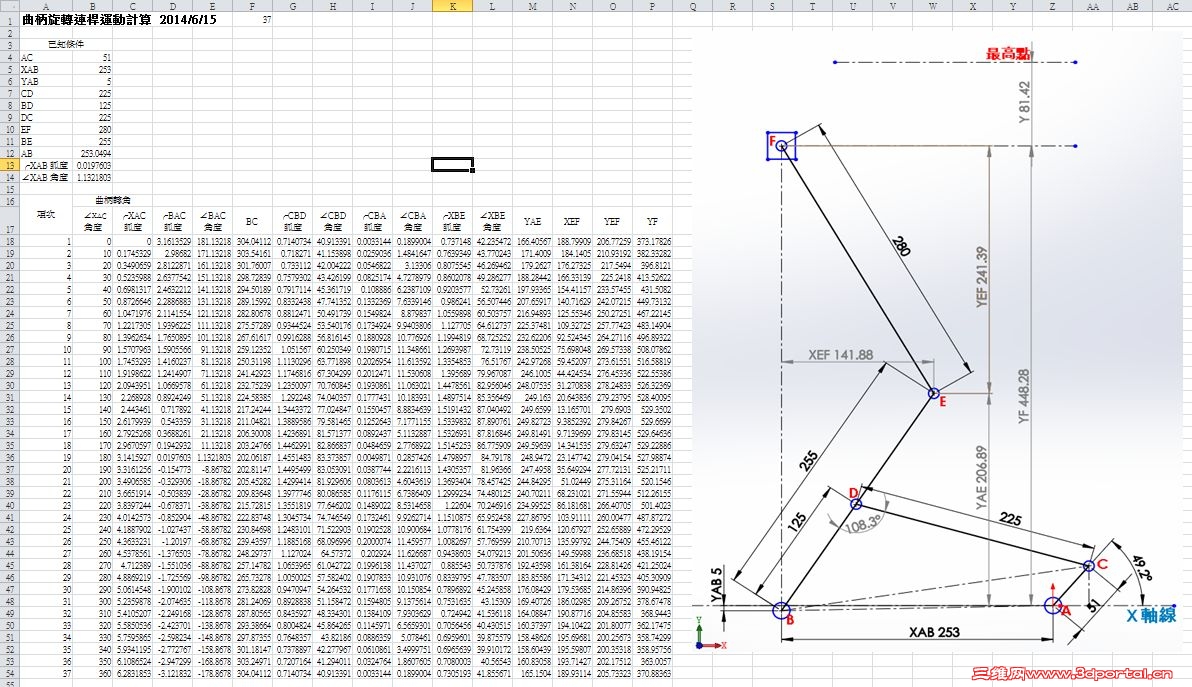Select the AC value 51
The image size is (1192, 687).
[x=93, y=57]
